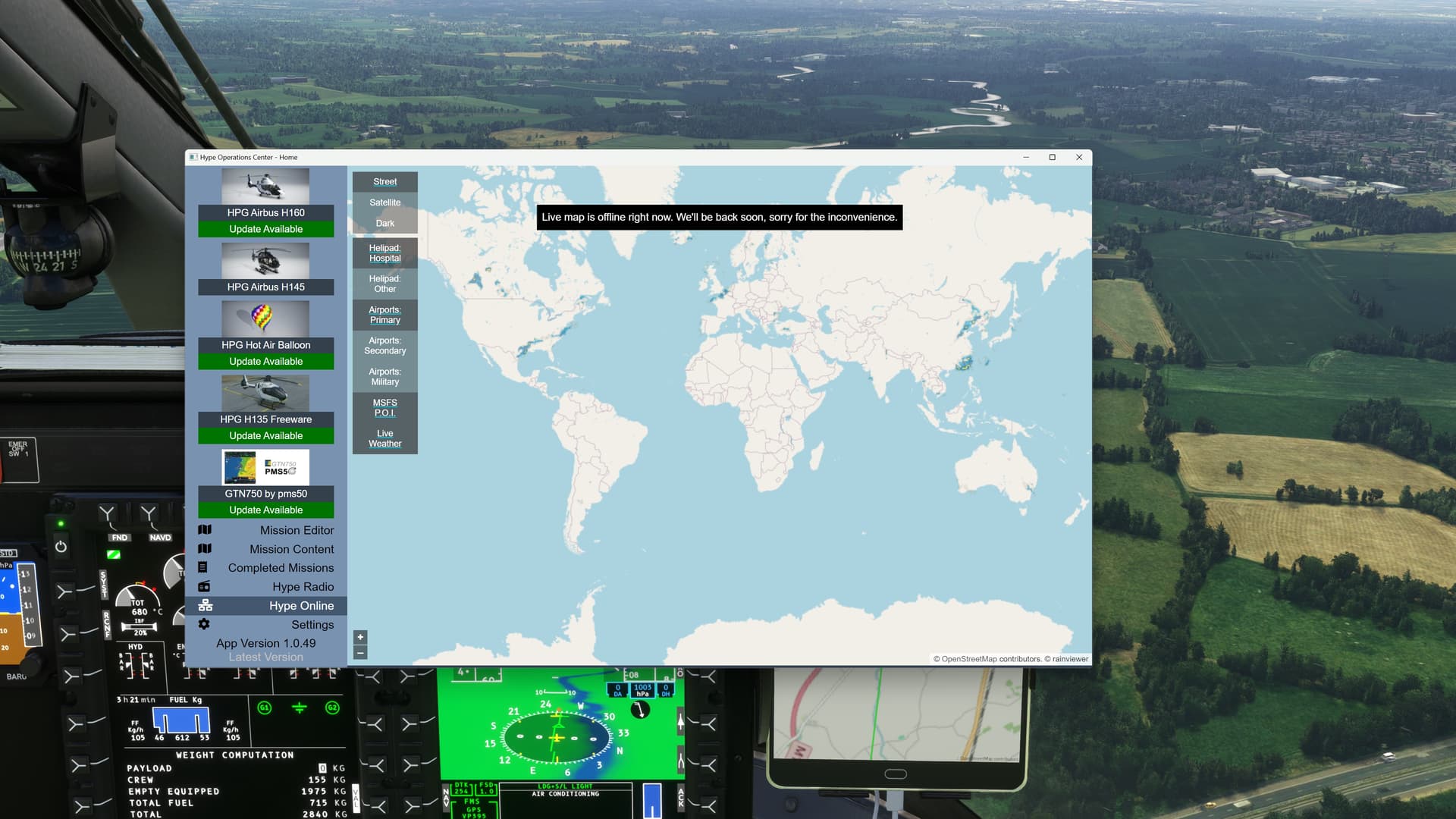Select the HPG Hot Air Balloon thumbnail
The width and height of the screenshot is (1456, 819).
(265, 318)
